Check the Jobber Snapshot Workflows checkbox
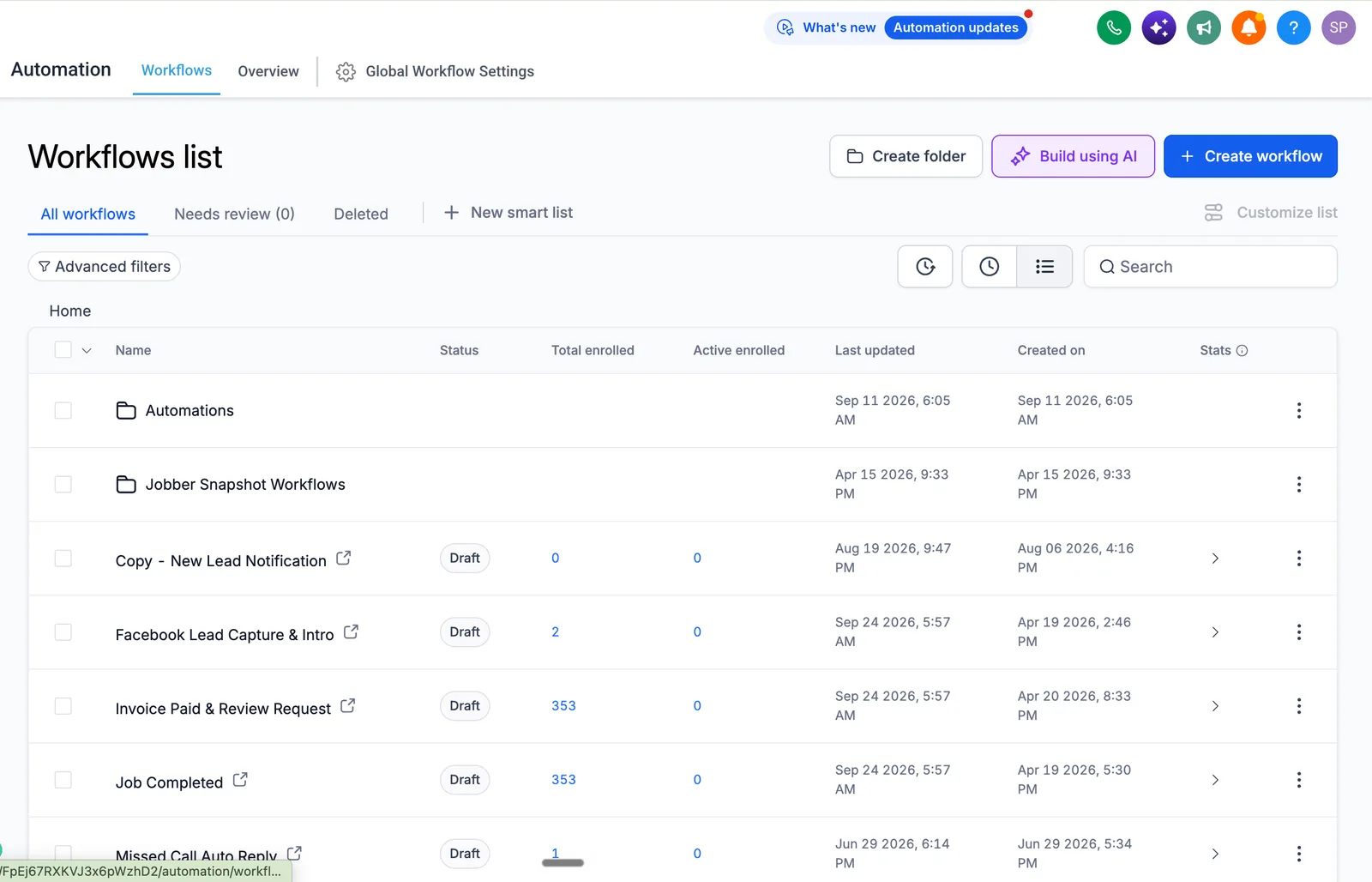 click(x=63, y=484)
